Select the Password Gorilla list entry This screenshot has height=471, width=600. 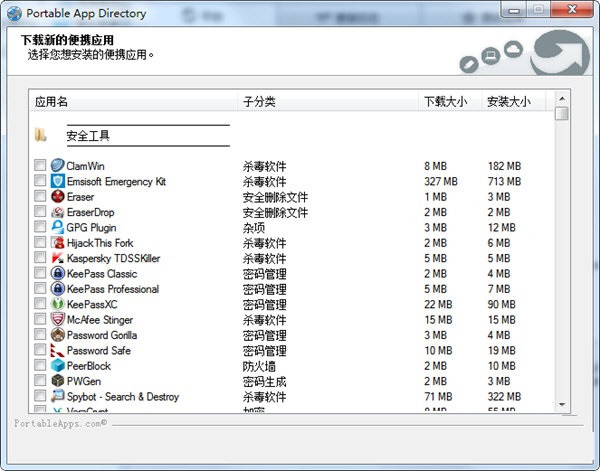click(x=102, y=336)
